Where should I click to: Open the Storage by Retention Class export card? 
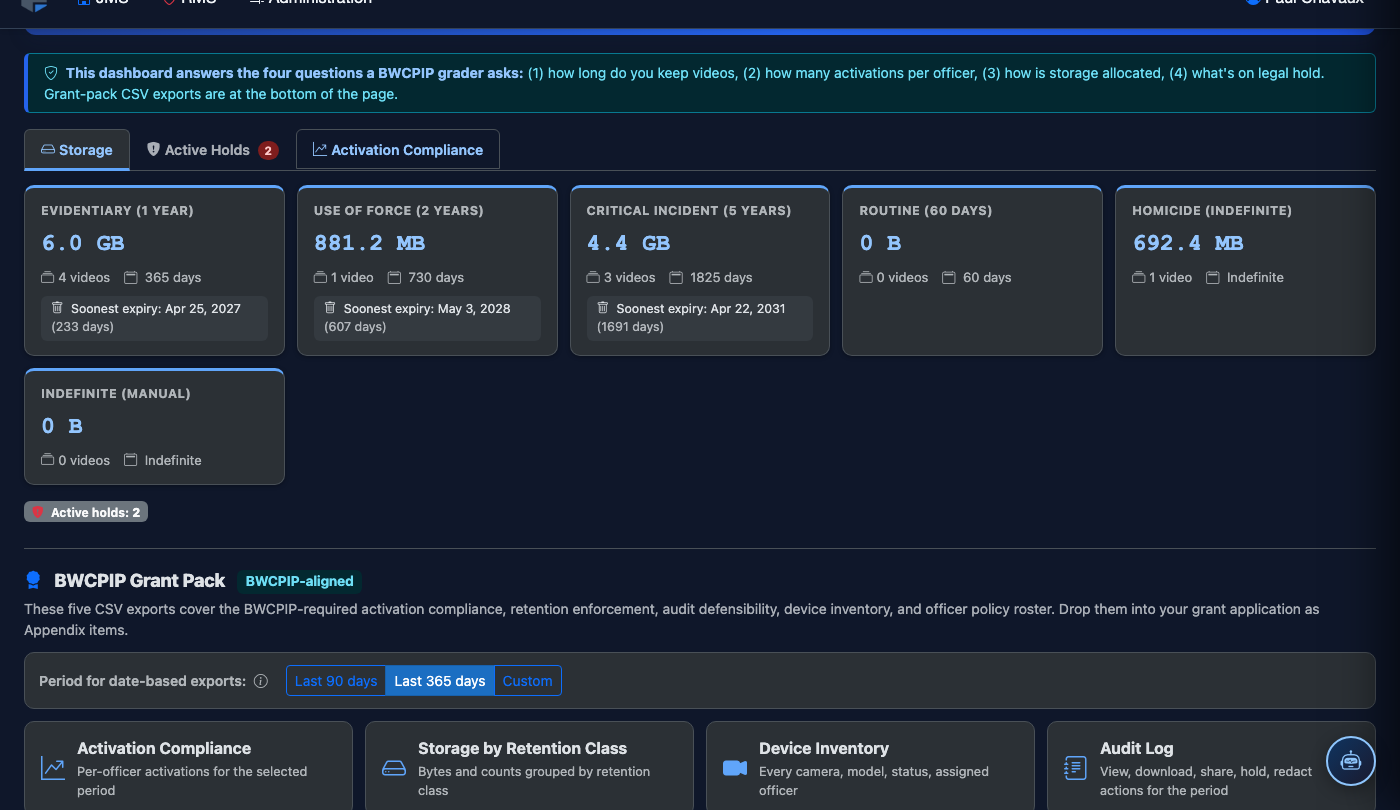coord(529,766)
